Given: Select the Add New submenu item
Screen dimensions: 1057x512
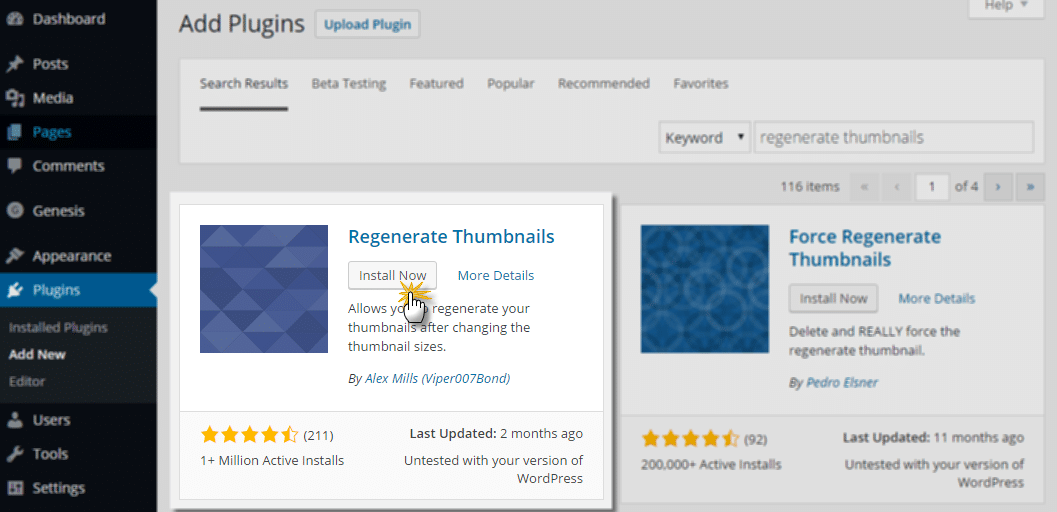Looking at the screenshot, I should 37,355.
